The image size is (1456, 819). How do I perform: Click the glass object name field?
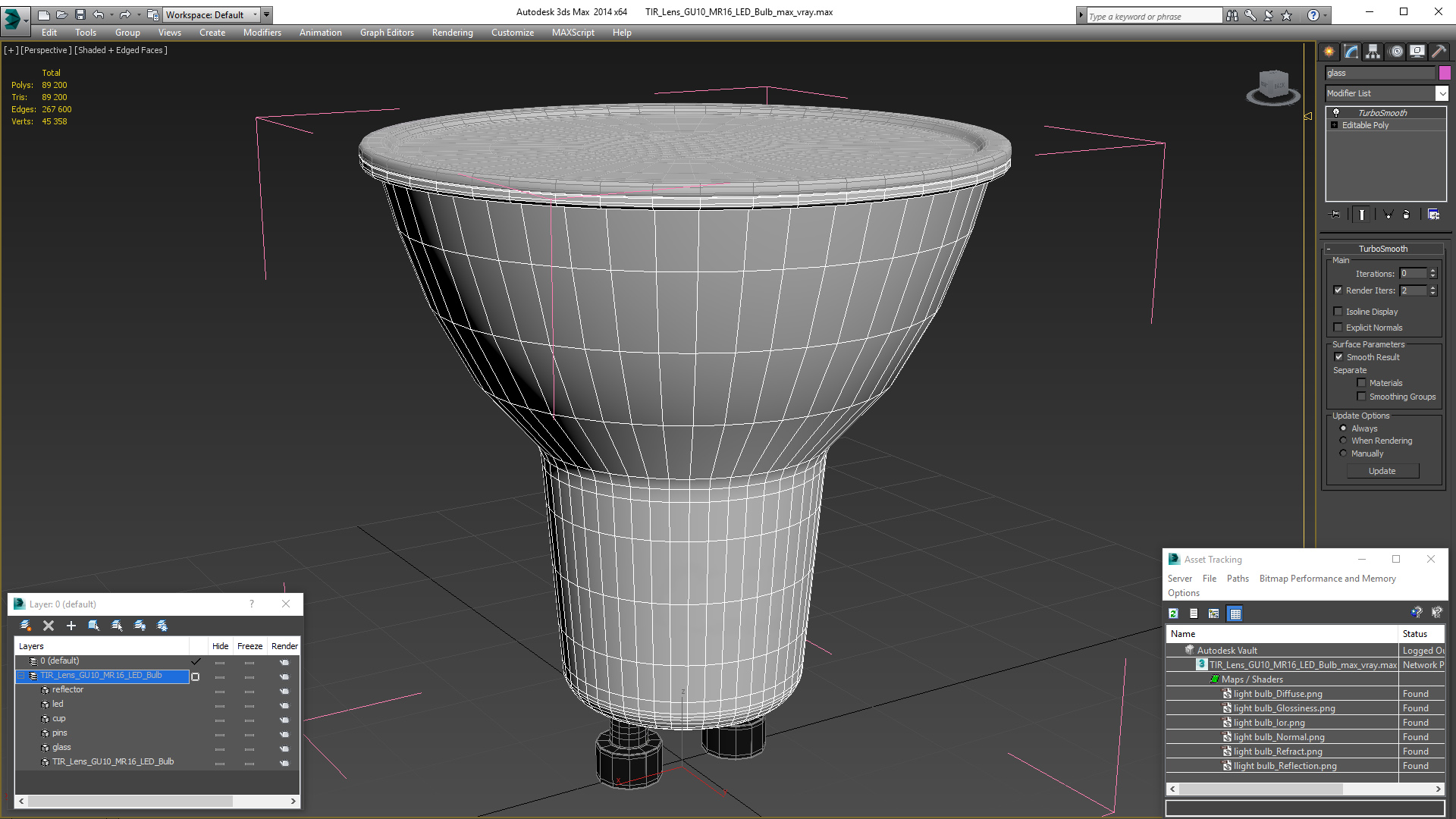pyautogui.click(x=1379, y=73)
